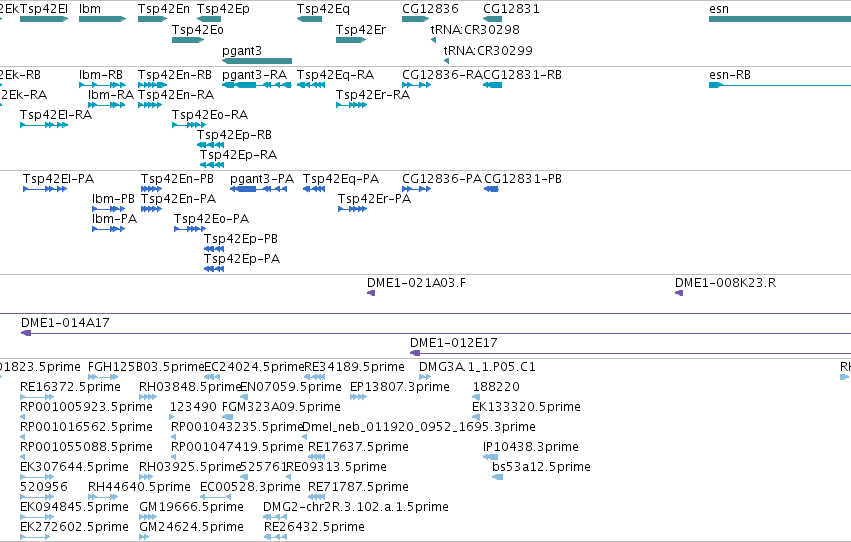Image resolution: width=851 pixels, height=542 pixels.
Task: Select the RP001005923.5prime EST label
Action: (x=86, y=407)
